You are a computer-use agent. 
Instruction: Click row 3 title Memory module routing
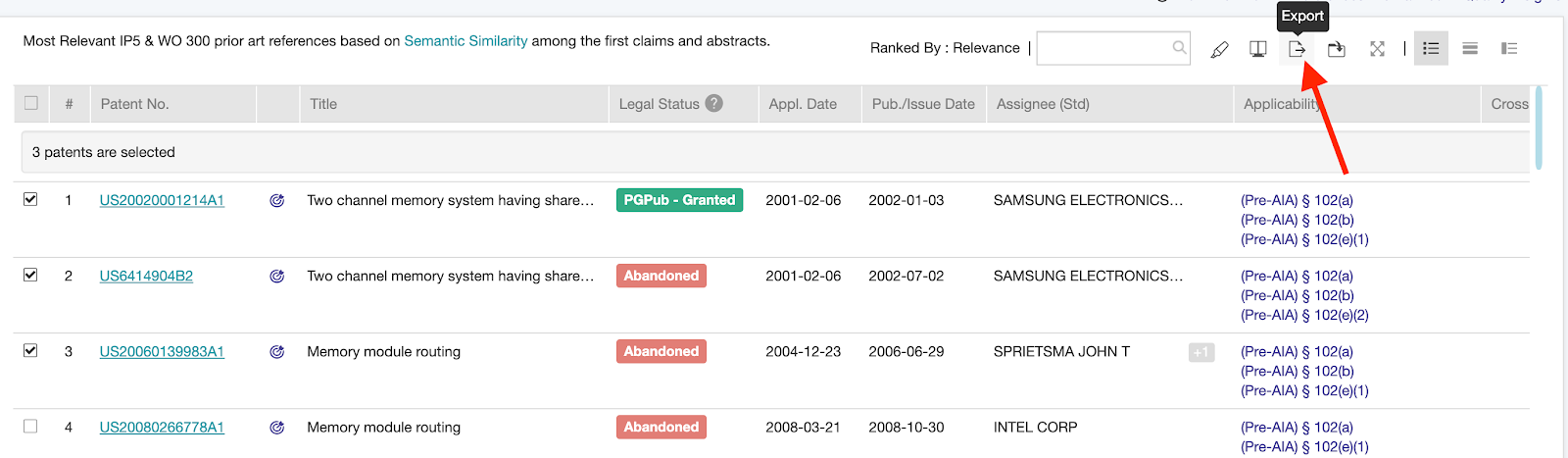pos(383,351)
